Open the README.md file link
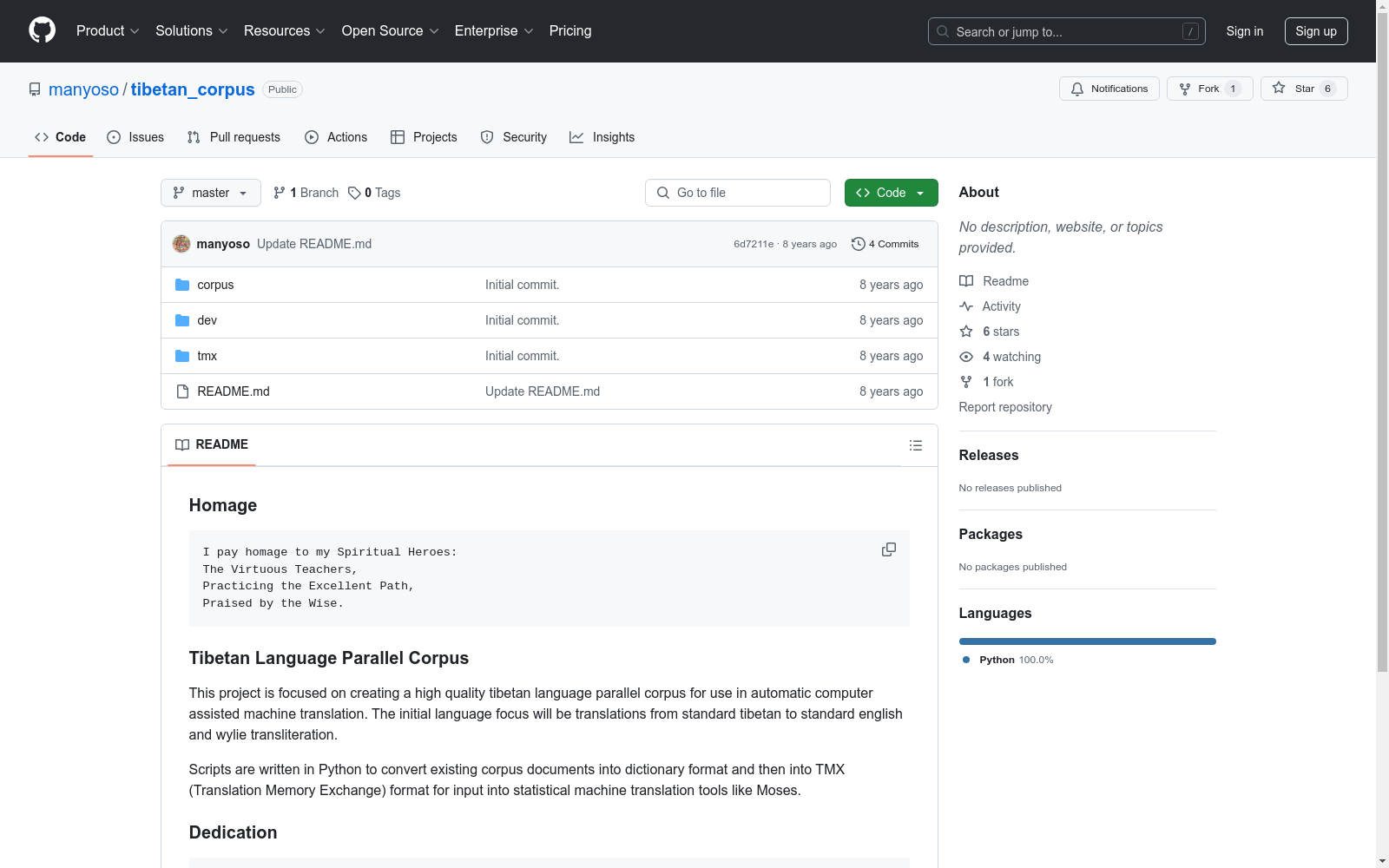 click(x=234, y=391)
